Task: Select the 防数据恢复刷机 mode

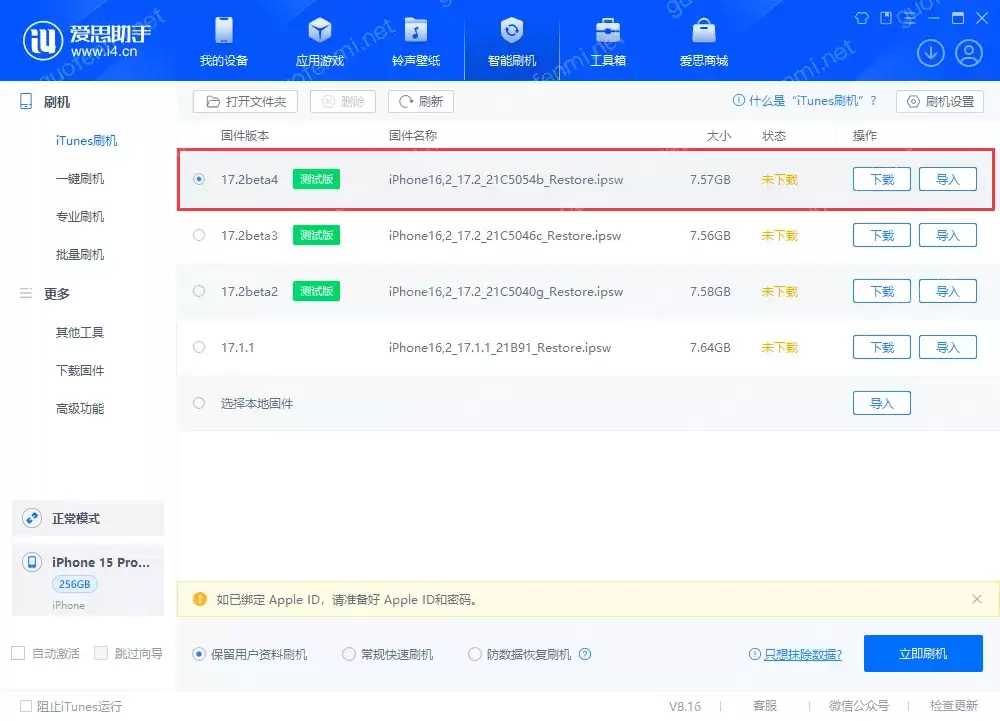Action: (x=475, y=653)
